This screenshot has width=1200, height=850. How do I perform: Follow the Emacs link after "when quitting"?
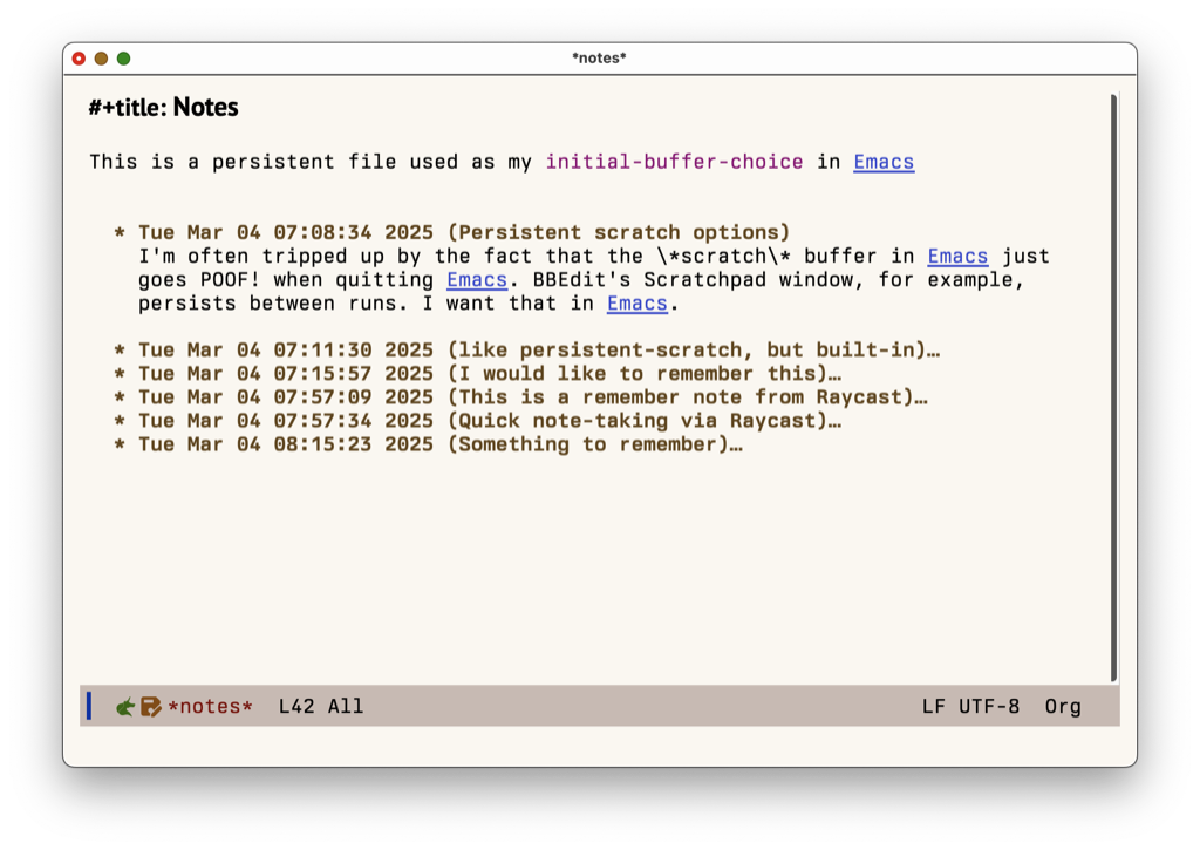[x=477, y=279]
